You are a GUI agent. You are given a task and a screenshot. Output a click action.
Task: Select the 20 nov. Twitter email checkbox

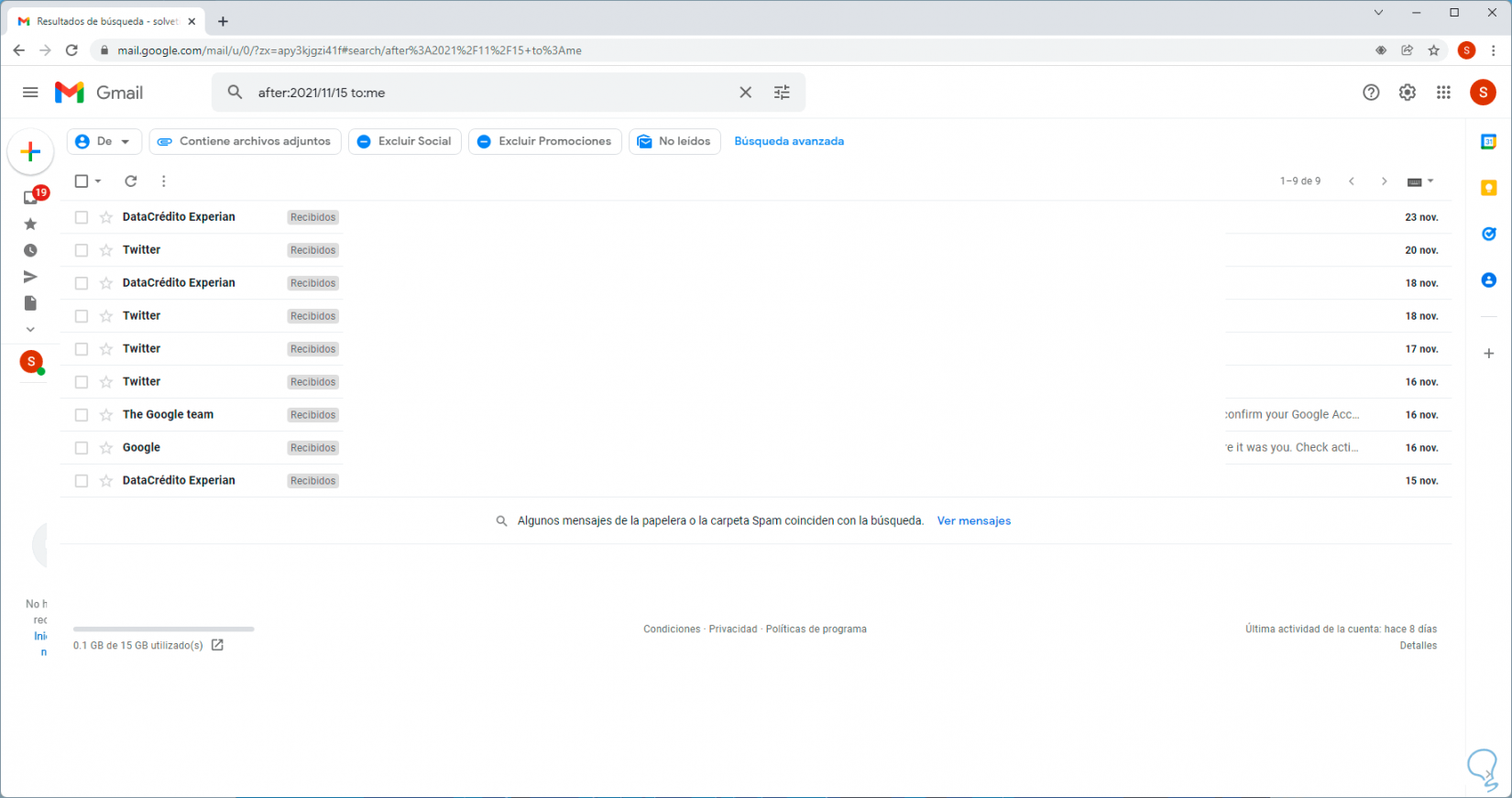click(x=82, y=250)
